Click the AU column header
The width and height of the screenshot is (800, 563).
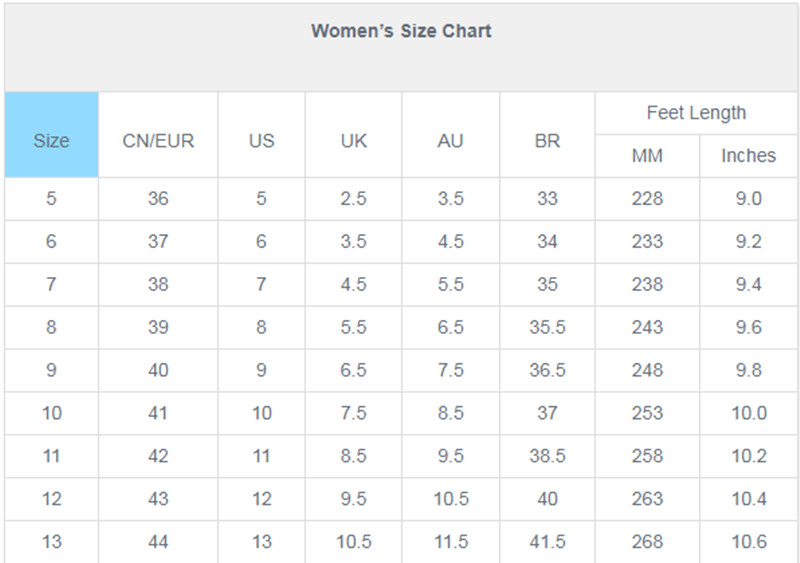pos(451,135)
